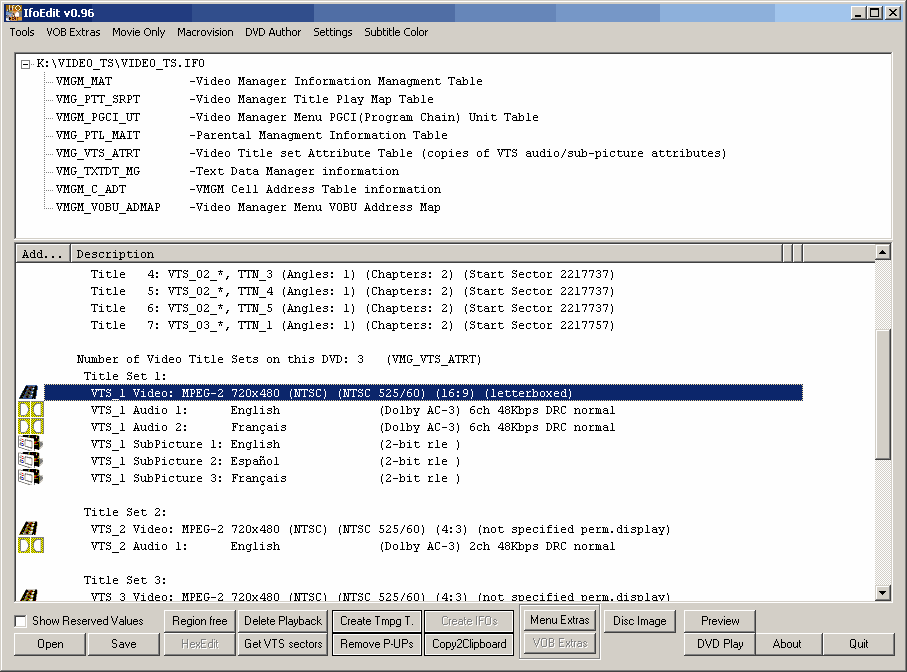This screenshot has height=672, width=907.
Task: Open the Settings menu
Action: tap(333, 32)
